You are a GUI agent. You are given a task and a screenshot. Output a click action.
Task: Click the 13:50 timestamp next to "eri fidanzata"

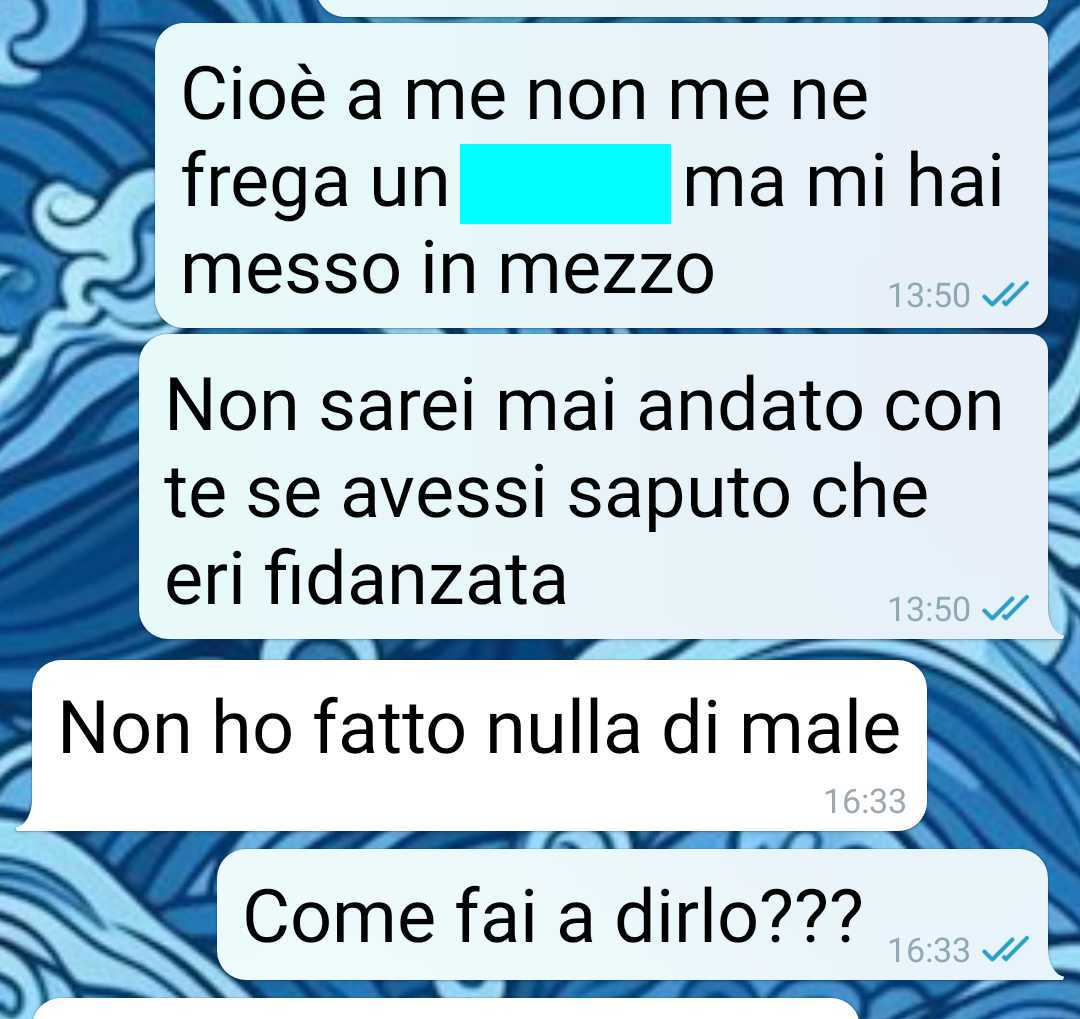[x=928, y=609]
